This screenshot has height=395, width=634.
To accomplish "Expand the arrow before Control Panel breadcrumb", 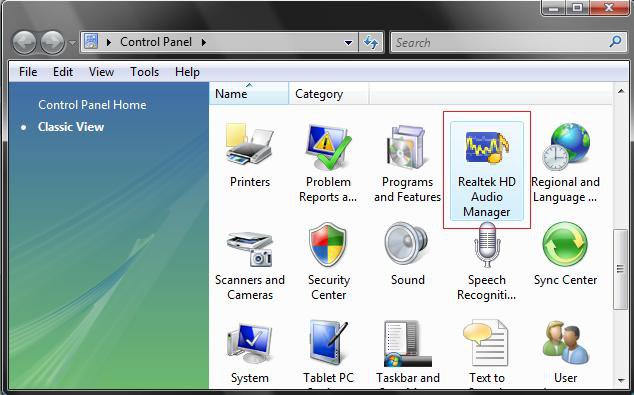I will (x=108, y=42).
